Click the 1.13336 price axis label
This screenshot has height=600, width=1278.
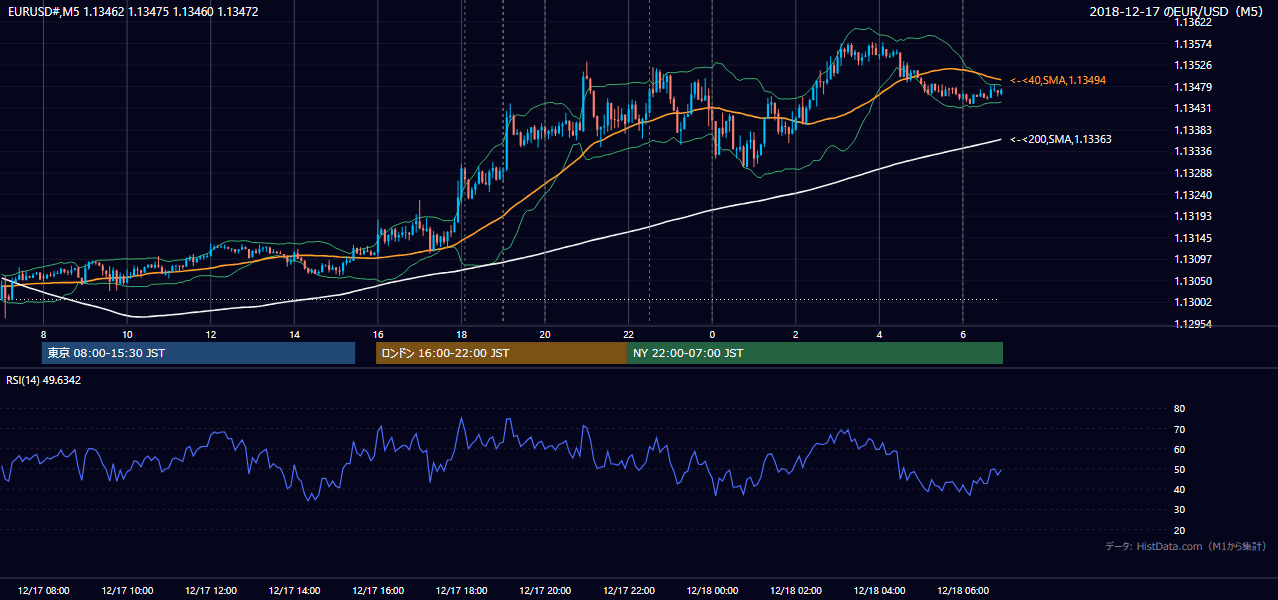tap(1194, 151)
